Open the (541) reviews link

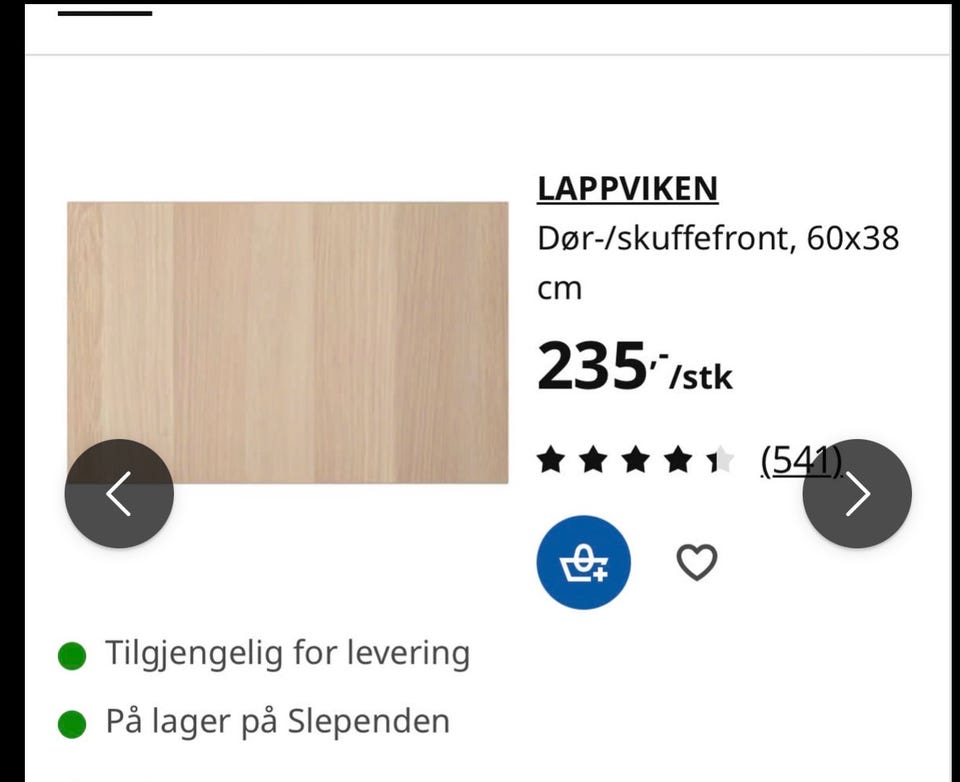pyautogui.click(x=802, y=460)
